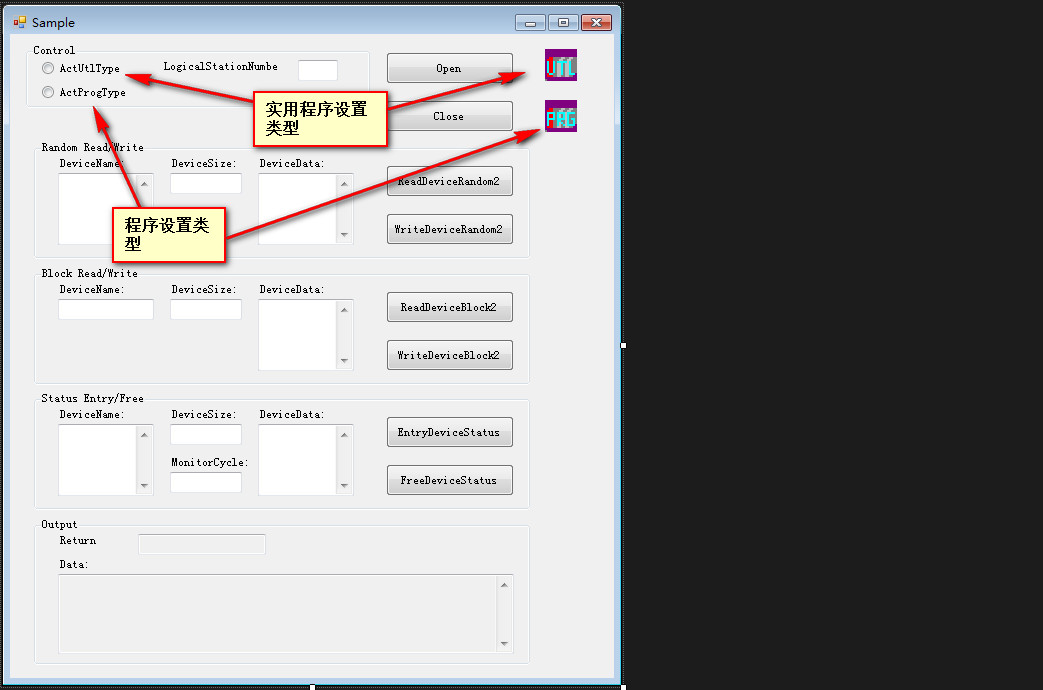Click the PRG ActiveX control icon
The image size is (1043, 690).
coord(560,116)
